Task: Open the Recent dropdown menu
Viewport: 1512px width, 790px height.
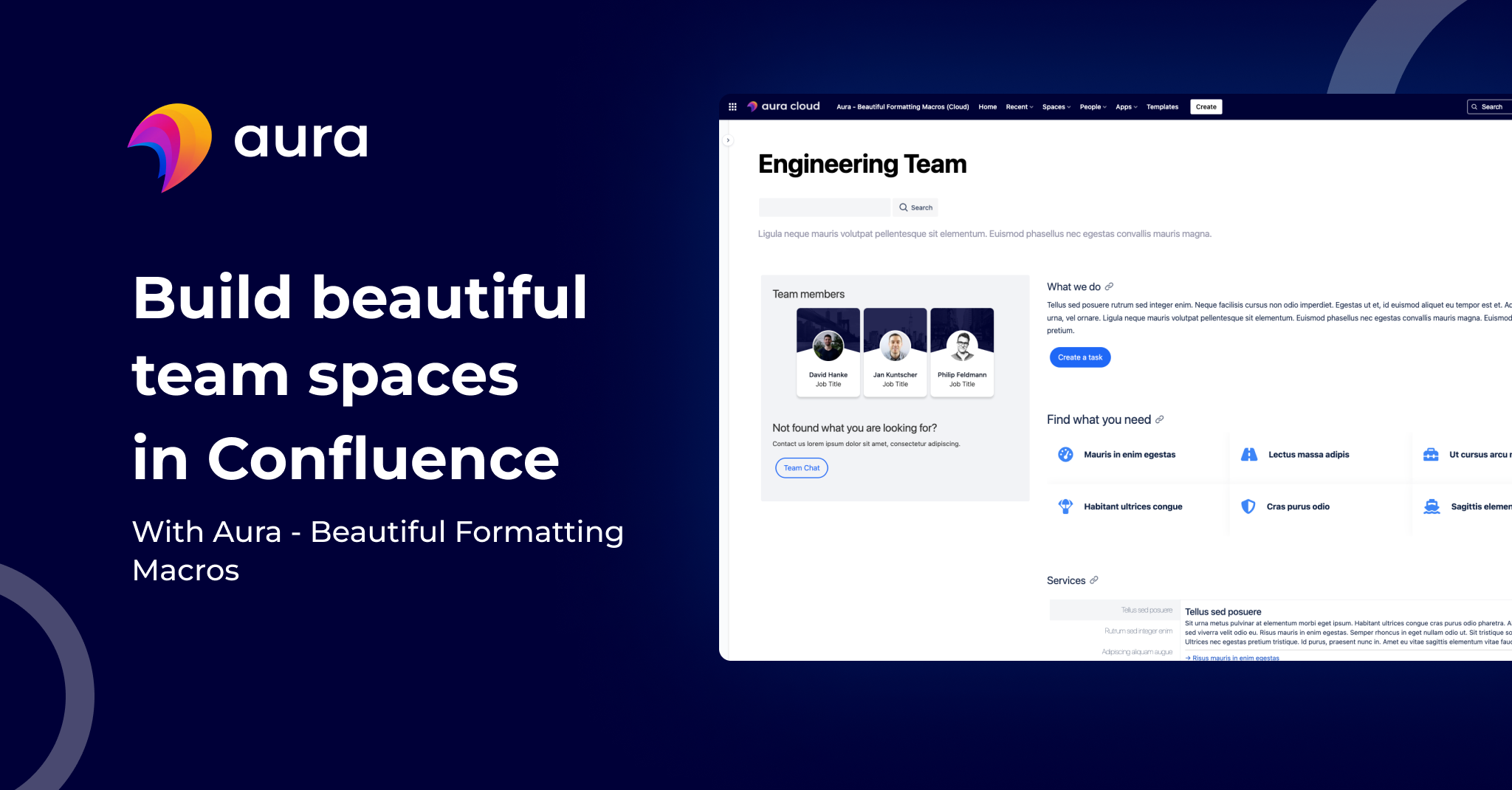Action: click(1020, 107)
